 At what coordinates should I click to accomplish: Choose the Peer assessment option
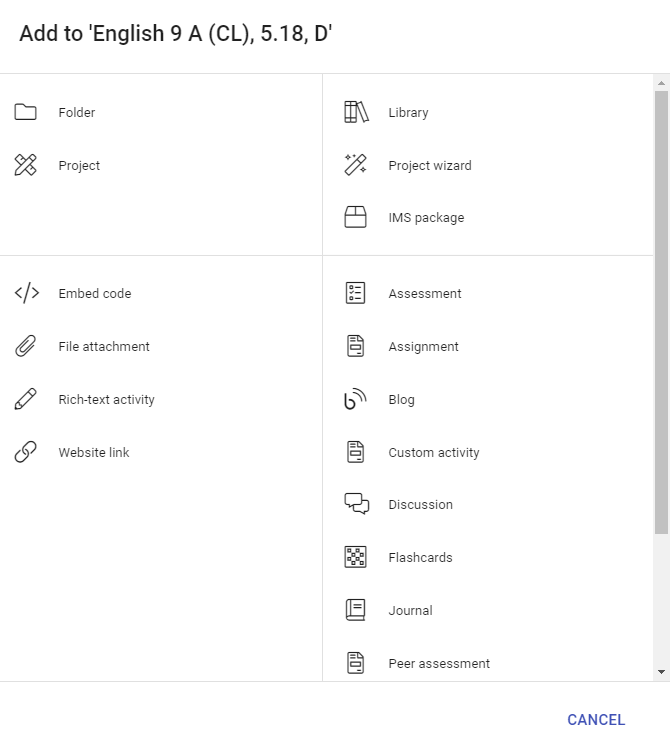click(438, 664)
